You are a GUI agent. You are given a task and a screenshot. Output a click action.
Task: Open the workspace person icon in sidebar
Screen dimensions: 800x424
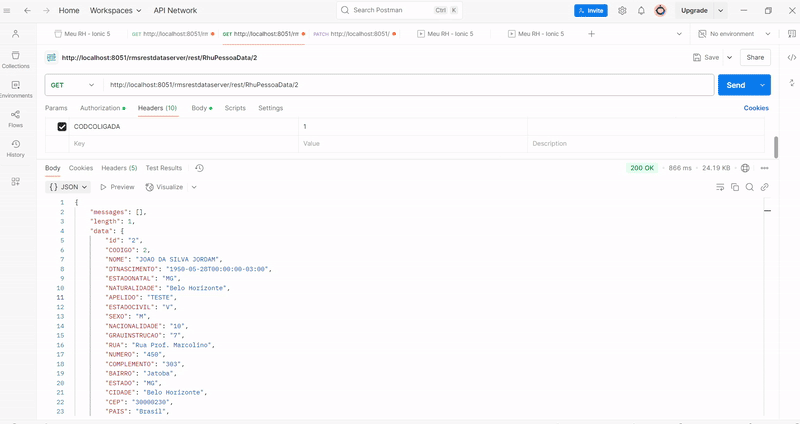point(16,34)
